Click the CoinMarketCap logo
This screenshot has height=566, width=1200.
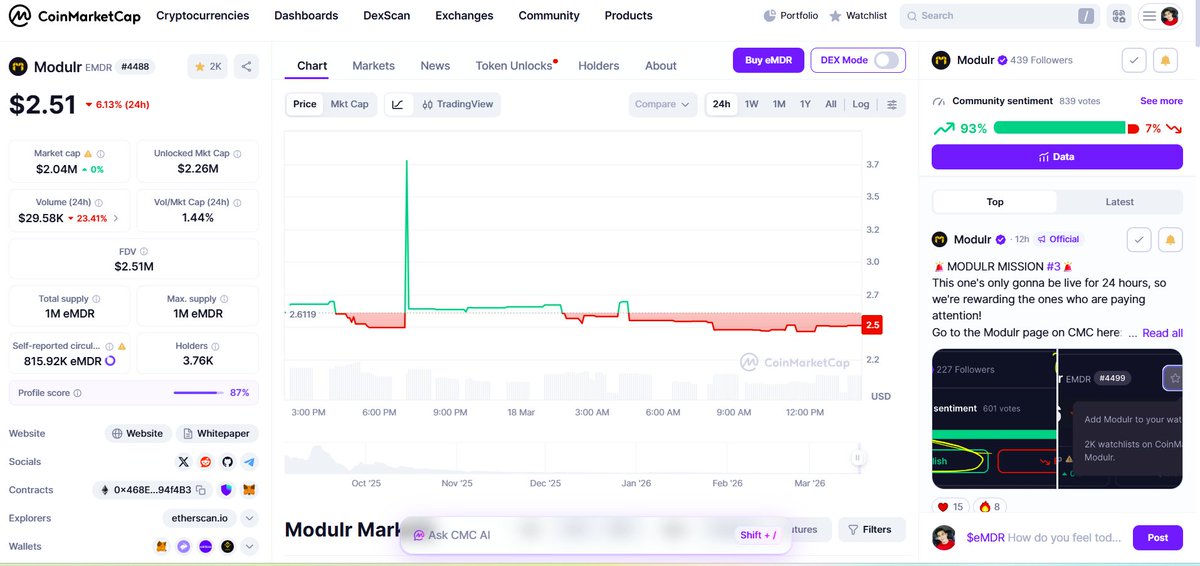75,16
